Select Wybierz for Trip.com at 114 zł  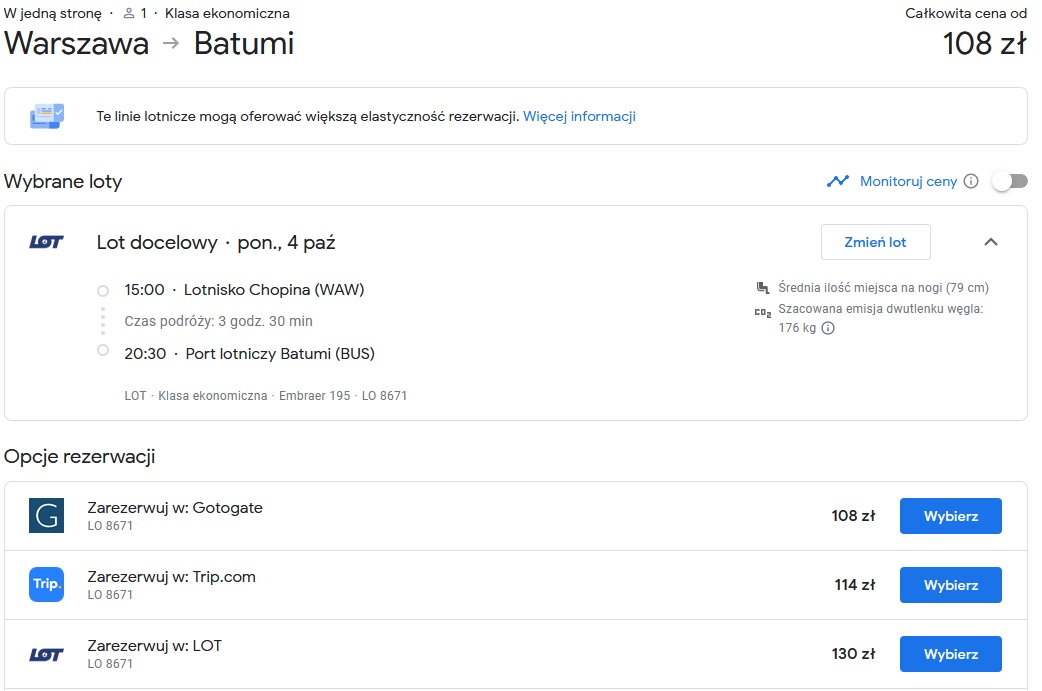(x=951, y=585)
